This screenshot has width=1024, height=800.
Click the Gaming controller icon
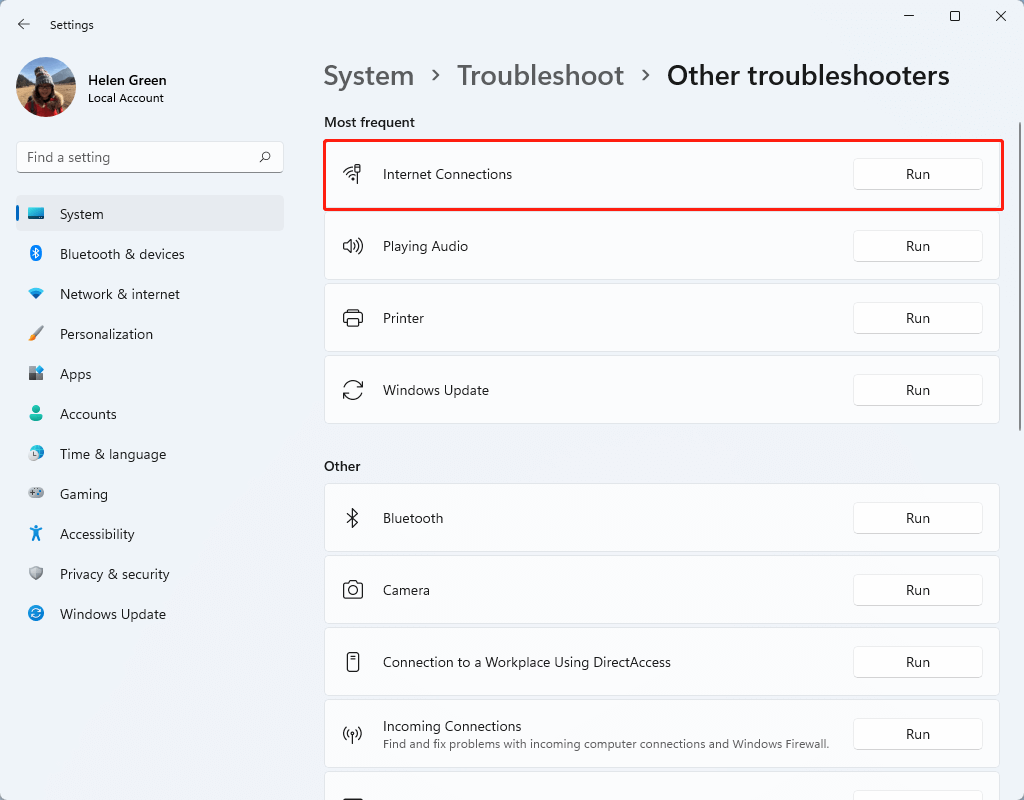pyautogui.click(x=36, y=493)
